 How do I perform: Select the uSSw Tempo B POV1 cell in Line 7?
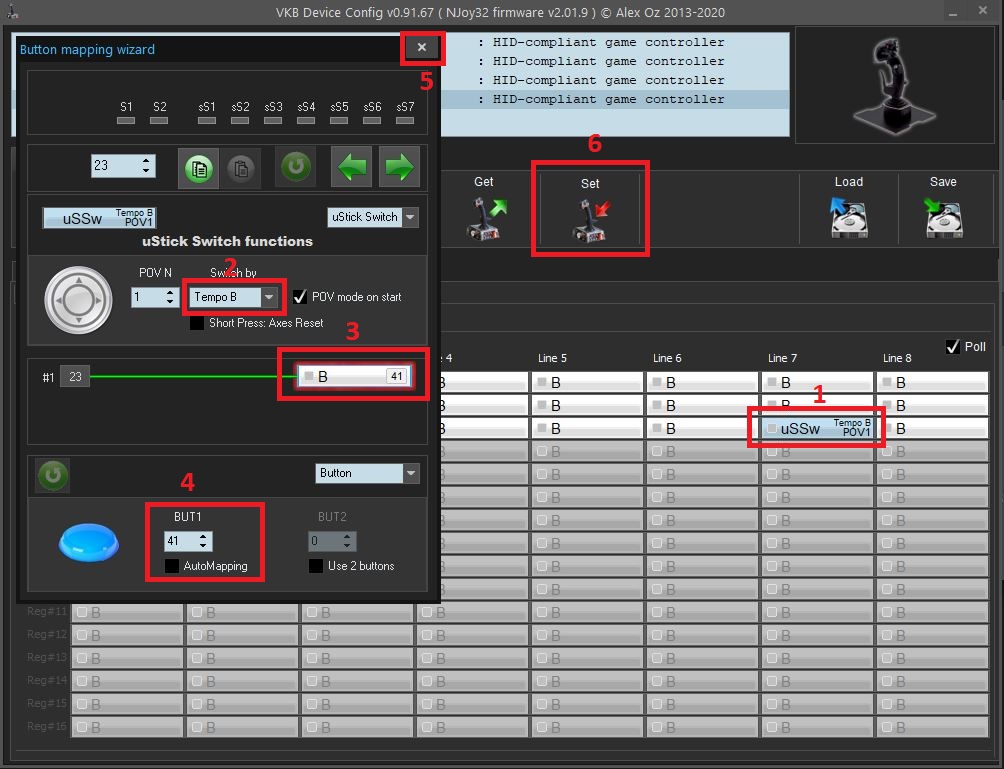[x=818, y=428]
